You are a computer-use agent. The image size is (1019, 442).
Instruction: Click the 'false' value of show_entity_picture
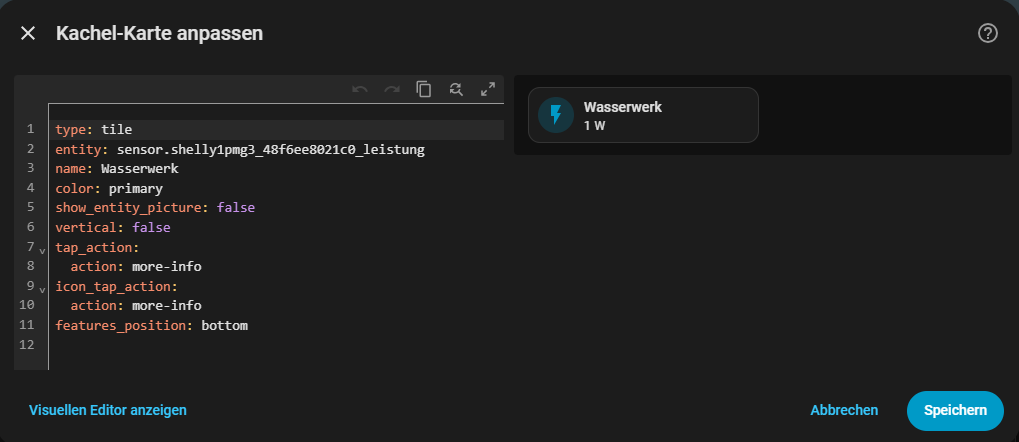click(x=235, y=208)
